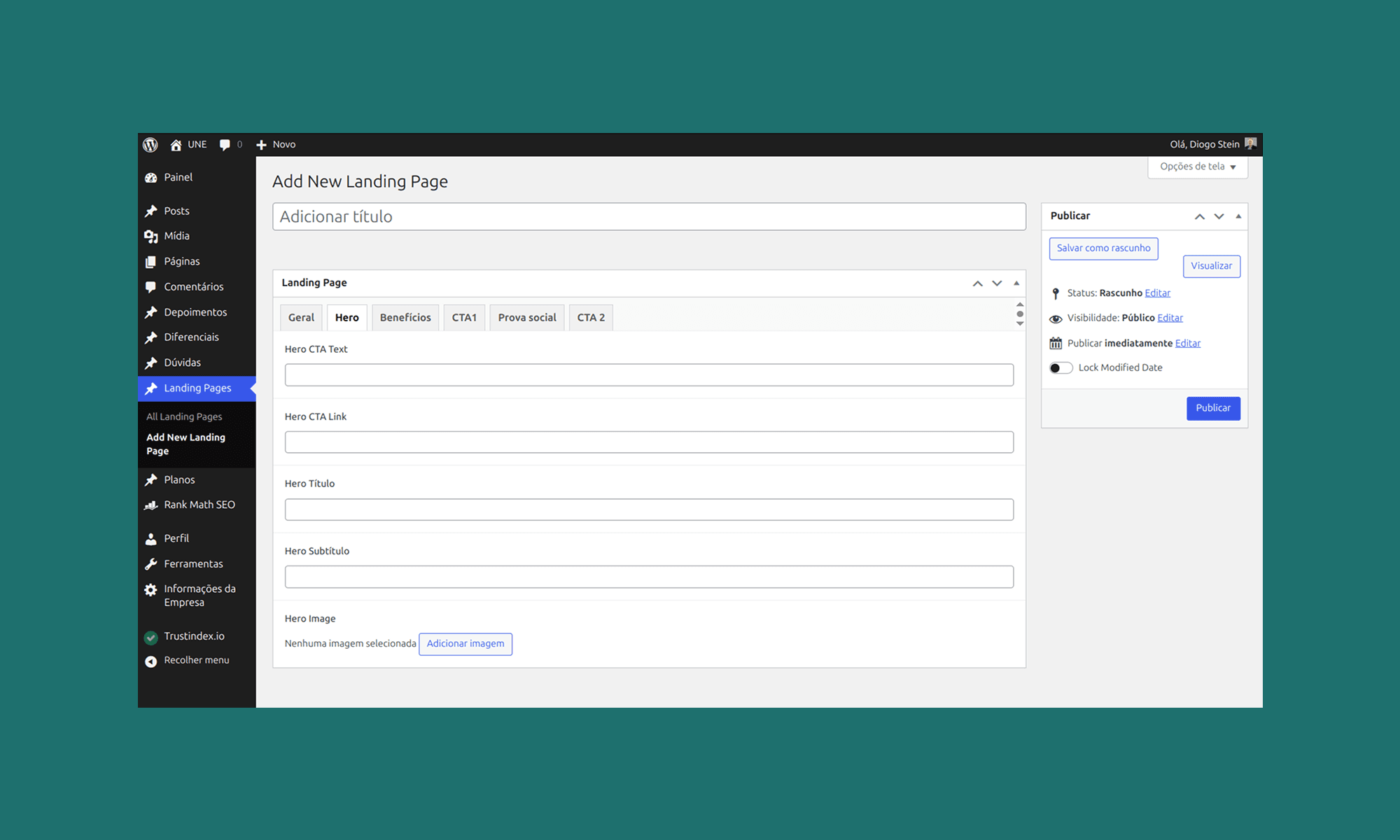Screen dimensions: 1400x840
Task: Click the Rank Math SEO icon
Action: (151, 505)
